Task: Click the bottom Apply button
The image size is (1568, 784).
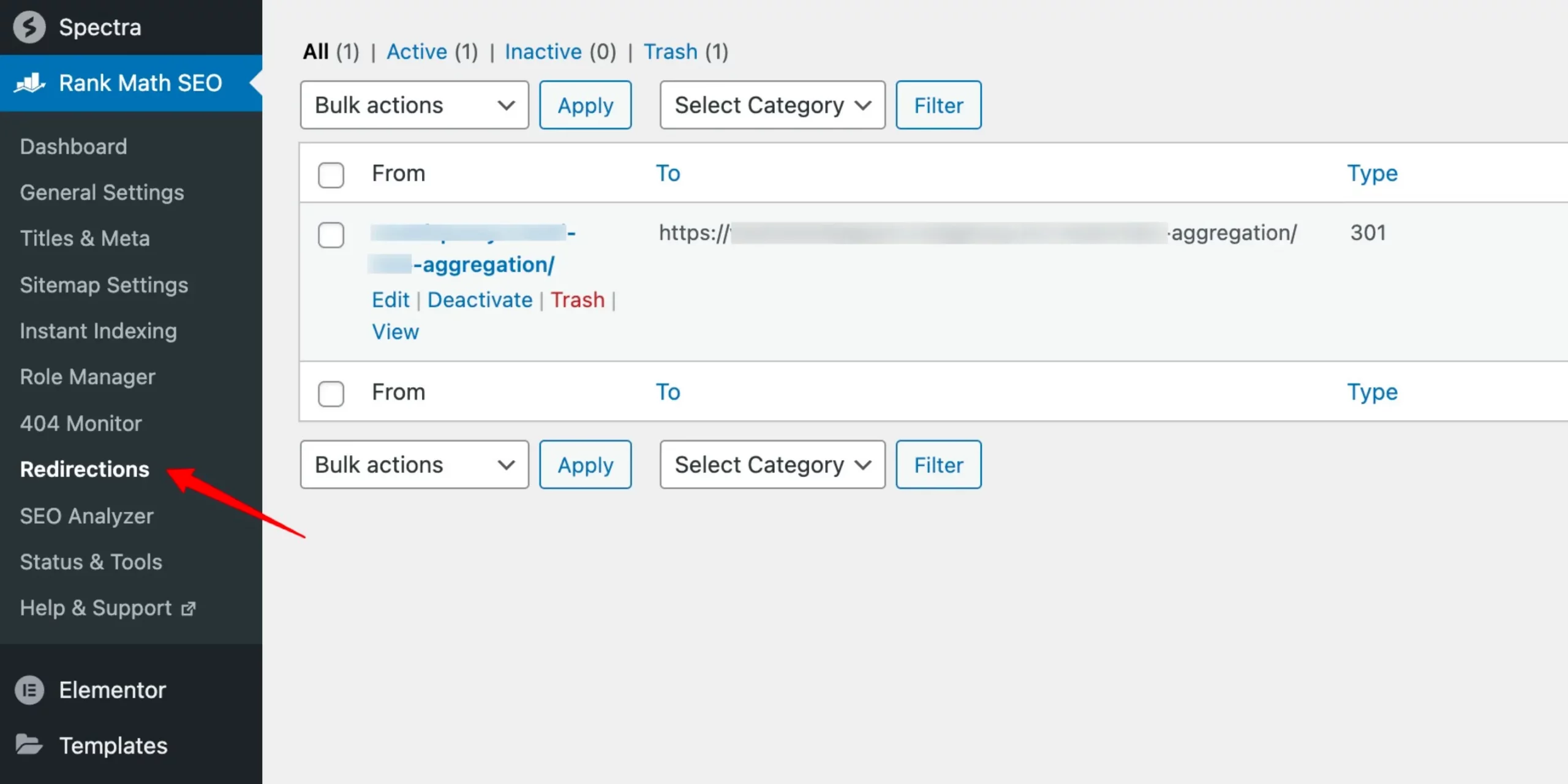Action: [x=585, y=465]
